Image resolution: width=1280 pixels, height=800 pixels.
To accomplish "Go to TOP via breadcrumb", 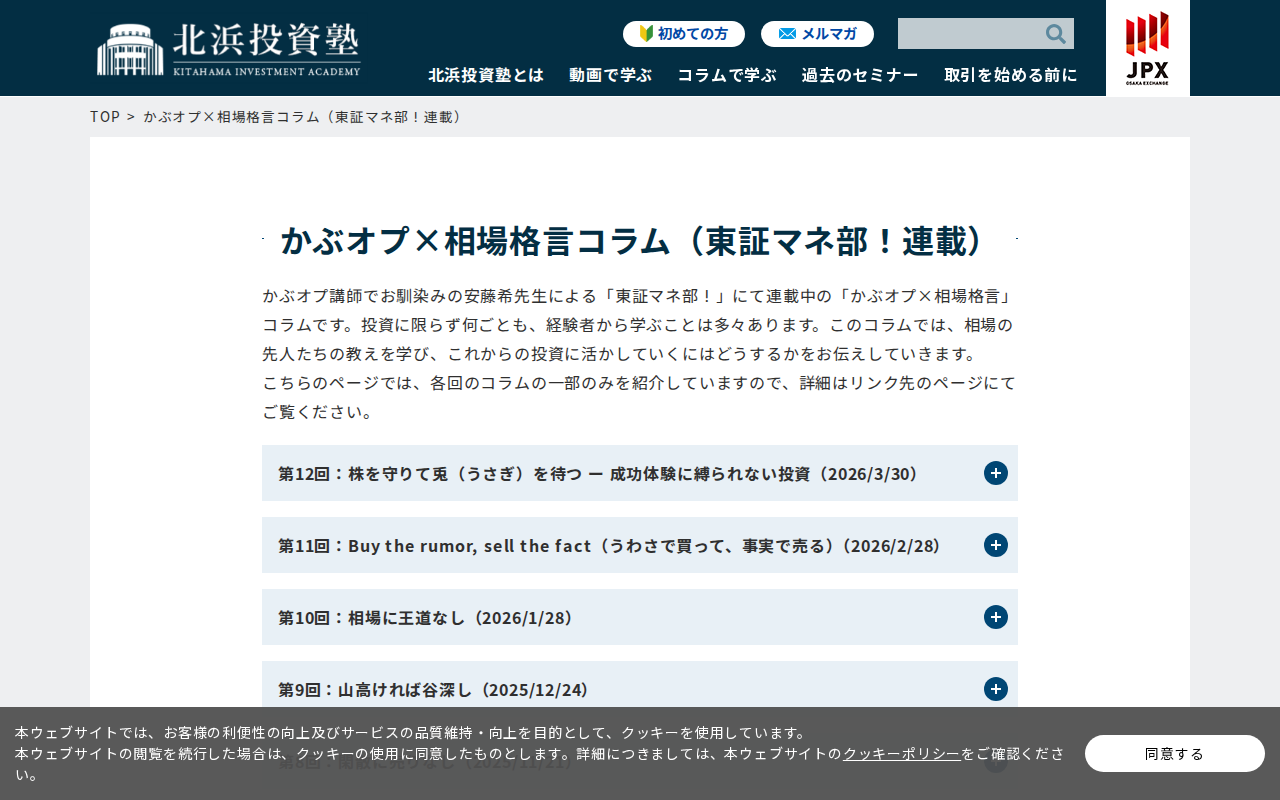I will (x=105, y=116).
